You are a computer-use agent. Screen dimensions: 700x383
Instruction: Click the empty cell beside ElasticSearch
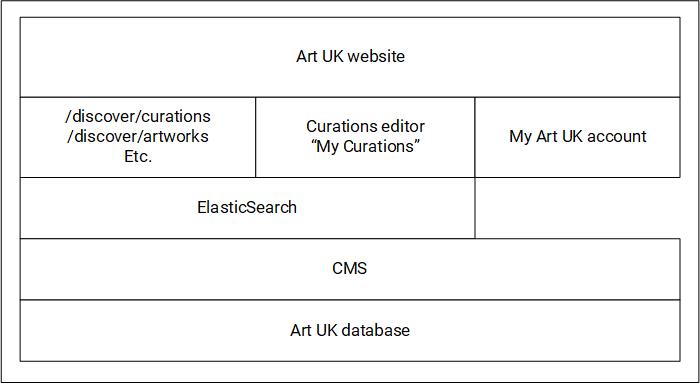(578, 208)
